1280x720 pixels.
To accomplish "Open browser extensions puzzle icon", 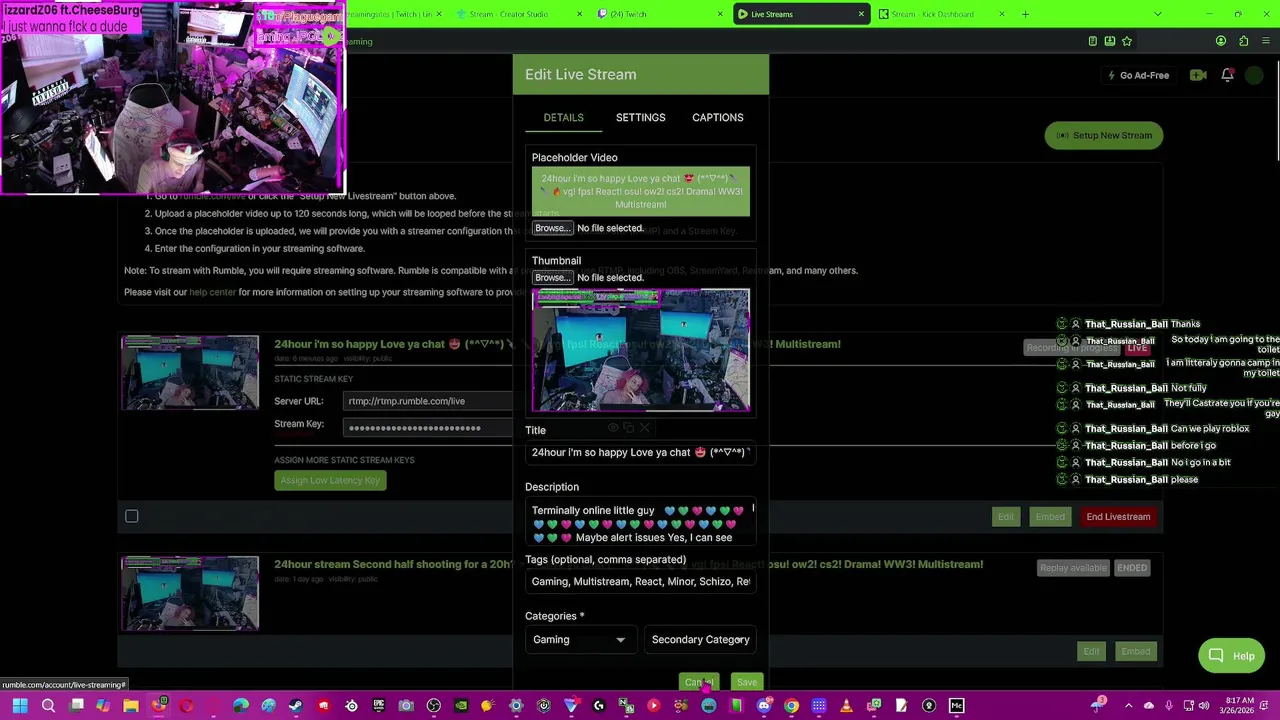I will (1243, 41).
